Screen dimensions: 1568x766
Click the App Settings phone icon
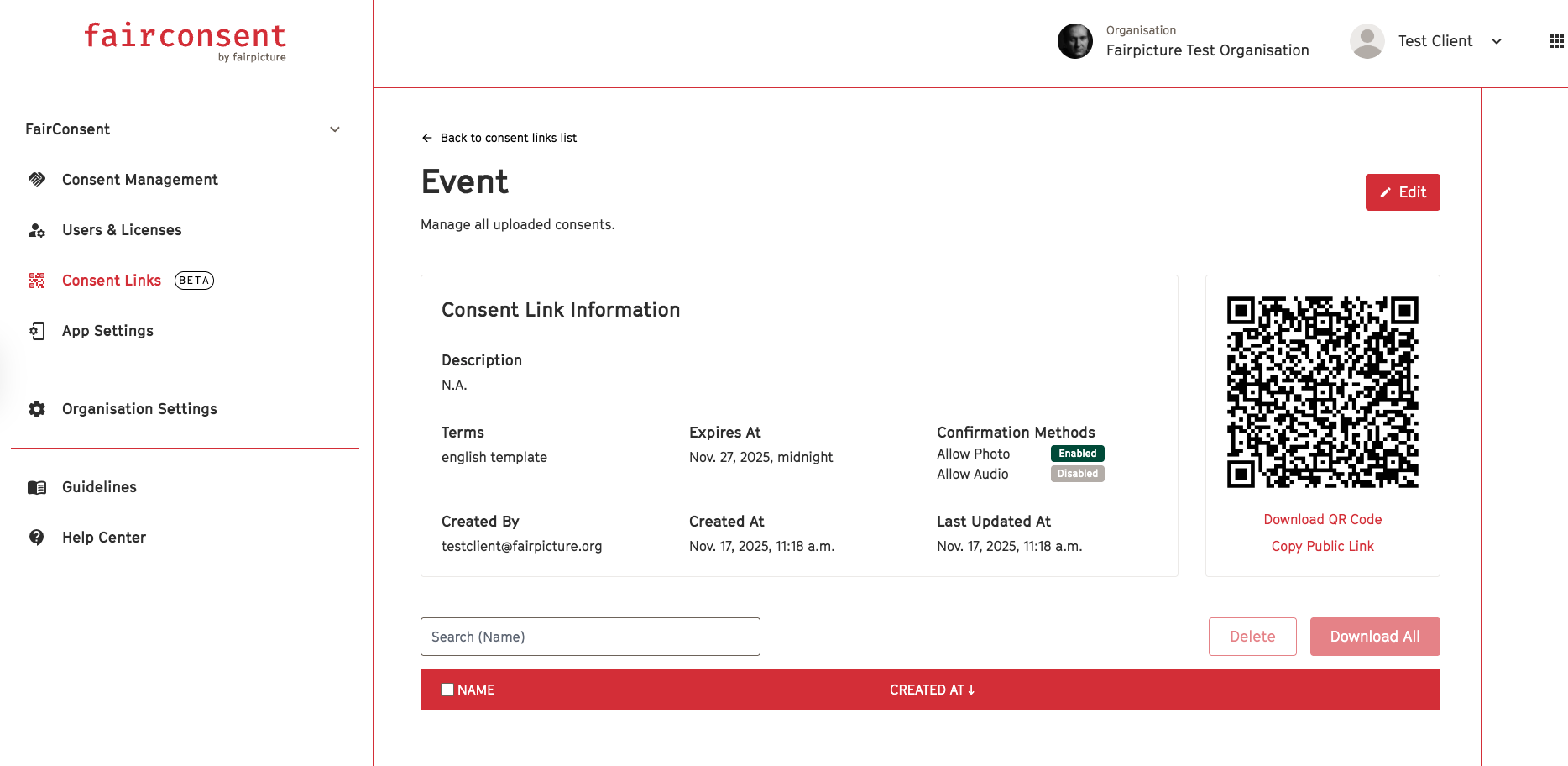37,331
